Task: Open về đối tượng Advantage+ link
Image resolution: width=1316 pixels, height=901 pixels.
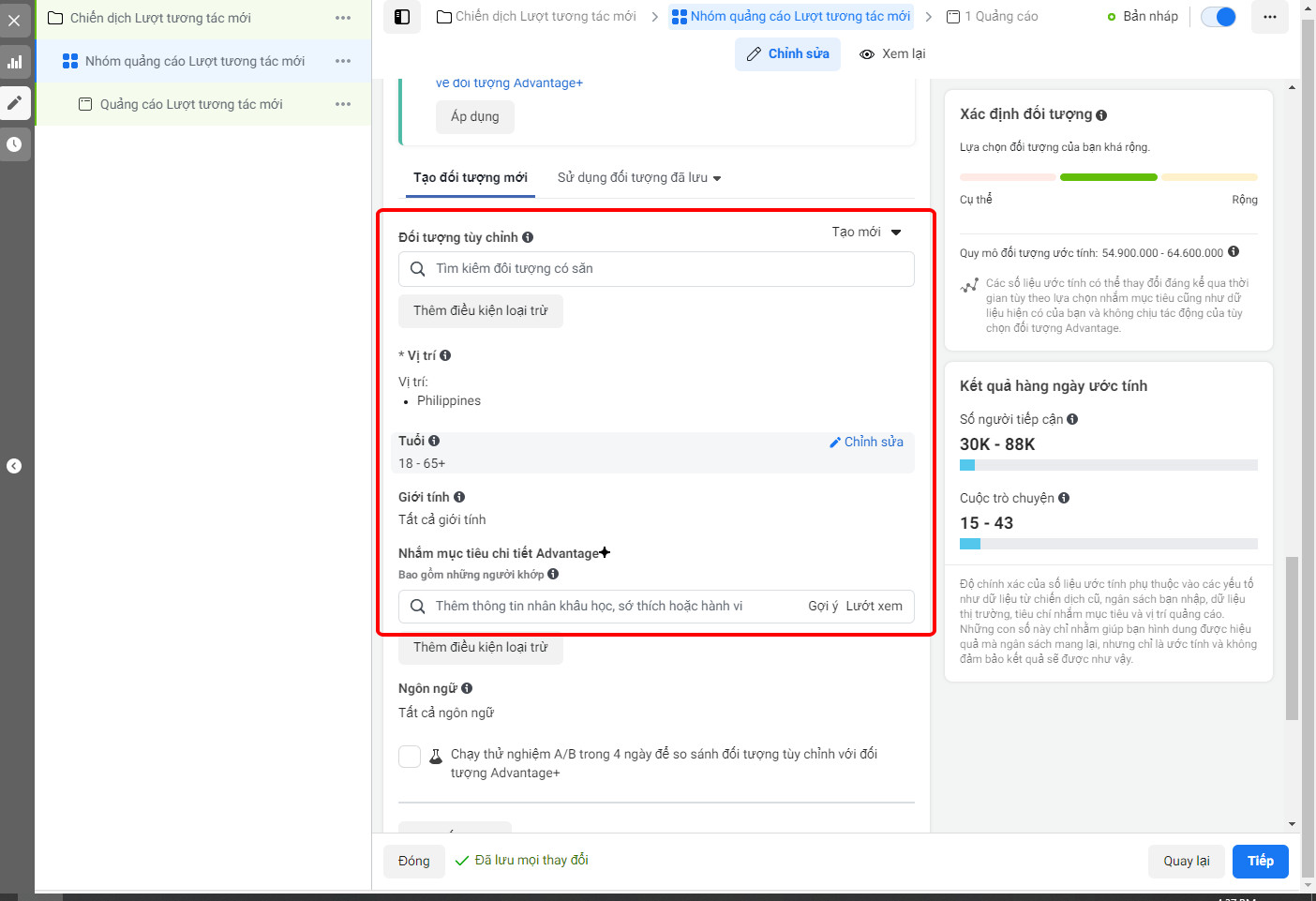Action: point(509,83)
